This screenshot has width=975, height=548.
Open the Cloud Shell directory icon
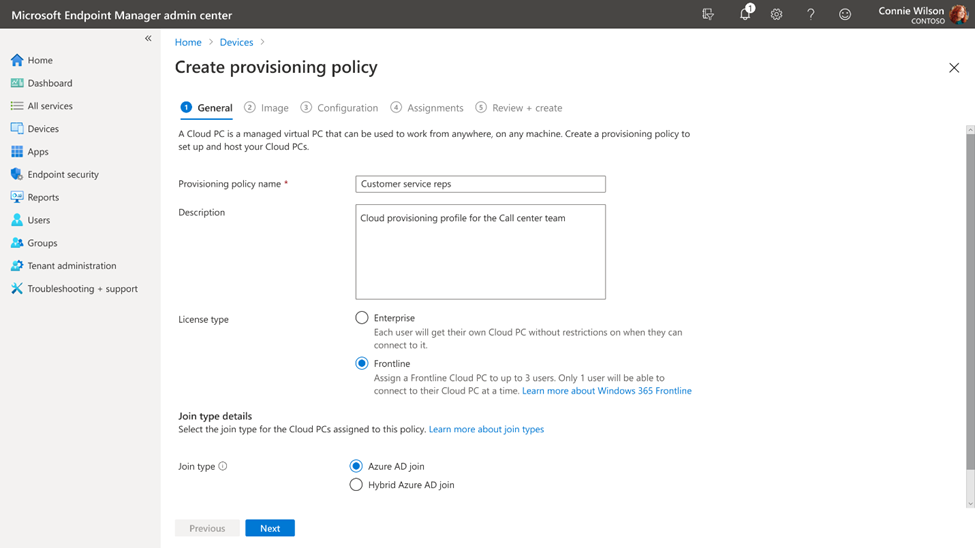708,14
